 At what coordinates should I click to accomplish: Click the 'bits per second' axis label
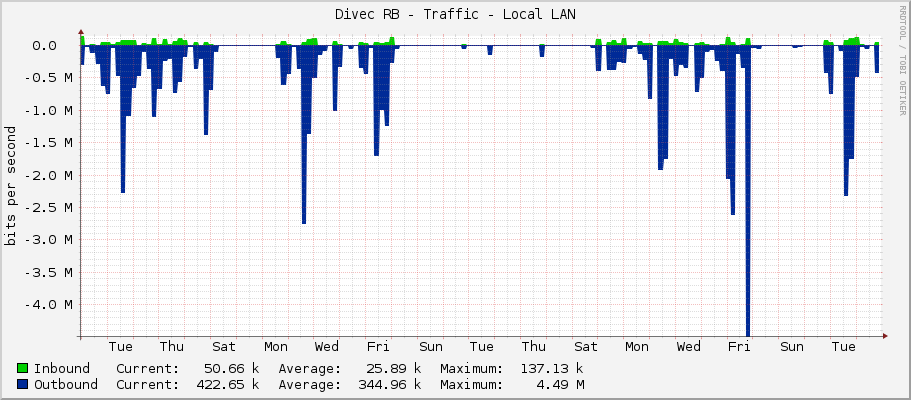[10, 185]
